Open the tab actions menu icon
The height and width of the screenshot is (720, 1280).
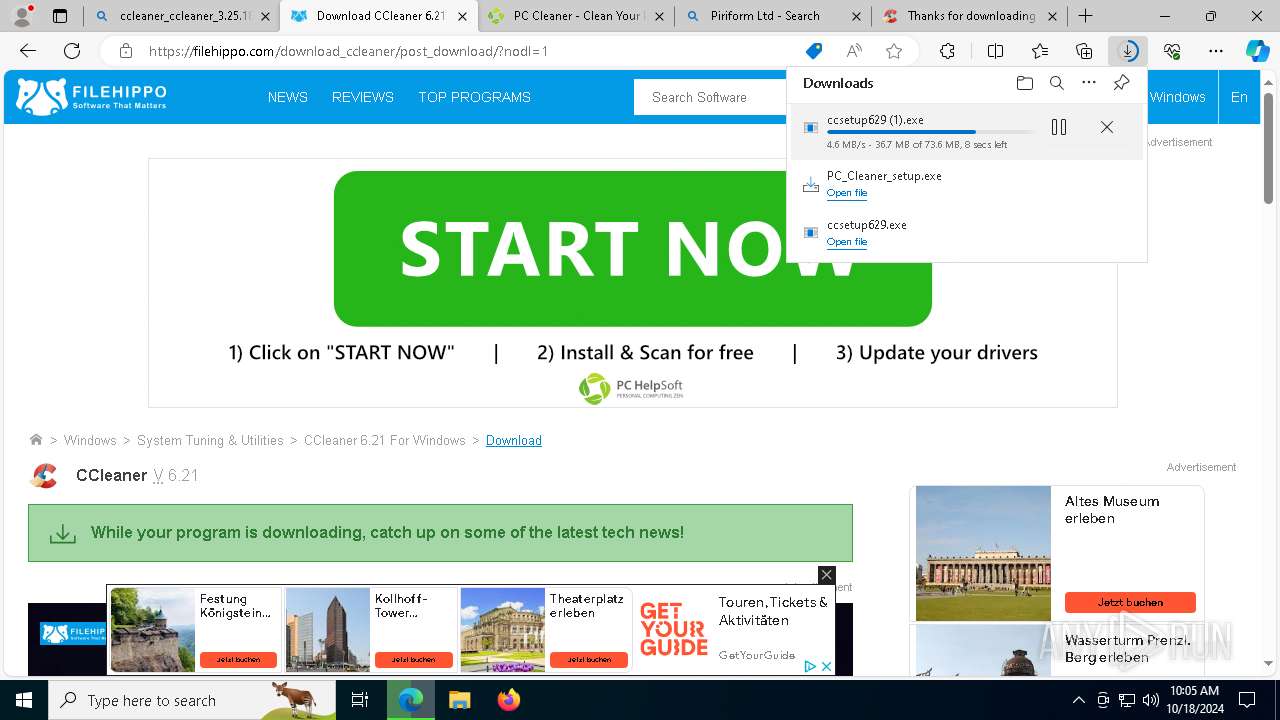pos(60,16)
